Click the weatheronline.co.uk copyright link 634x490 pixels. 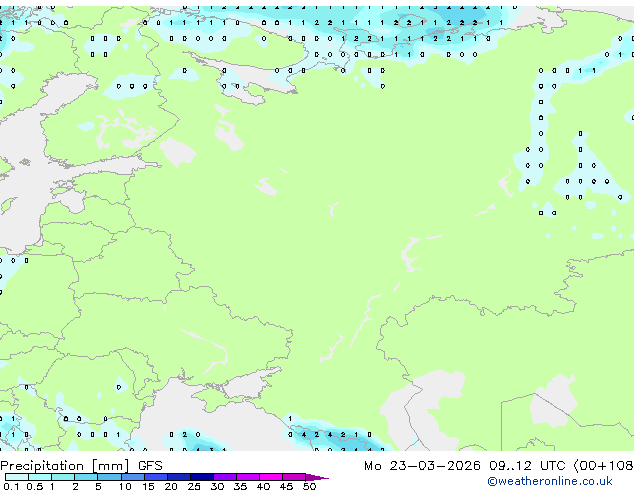pos(549,481)
